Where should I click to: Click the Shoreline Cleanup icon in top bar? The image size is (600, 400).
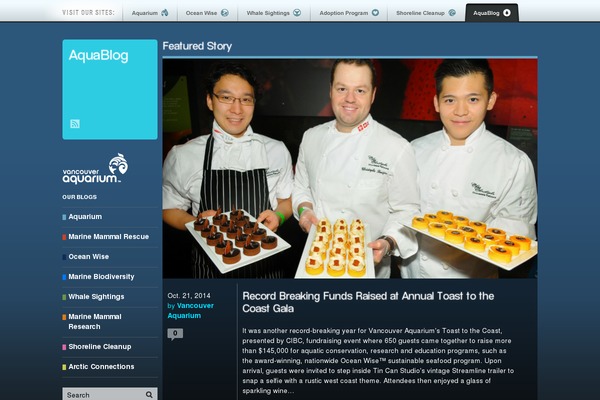click(452, 13)
